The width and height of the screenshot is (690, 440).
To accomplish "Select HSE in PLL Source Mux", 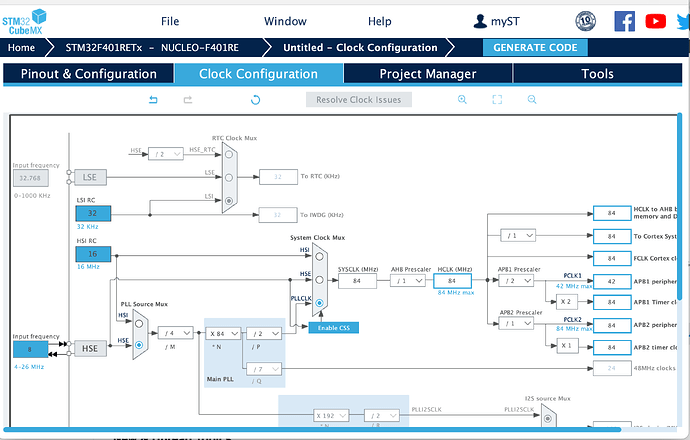I will pyautogui.click(x=139, y=345).
